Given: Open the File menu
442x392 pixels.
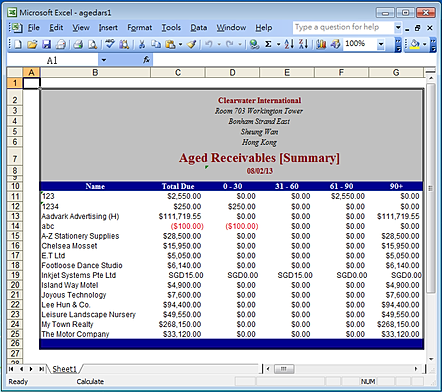Looking at the screenshot, I should (34, 27).
